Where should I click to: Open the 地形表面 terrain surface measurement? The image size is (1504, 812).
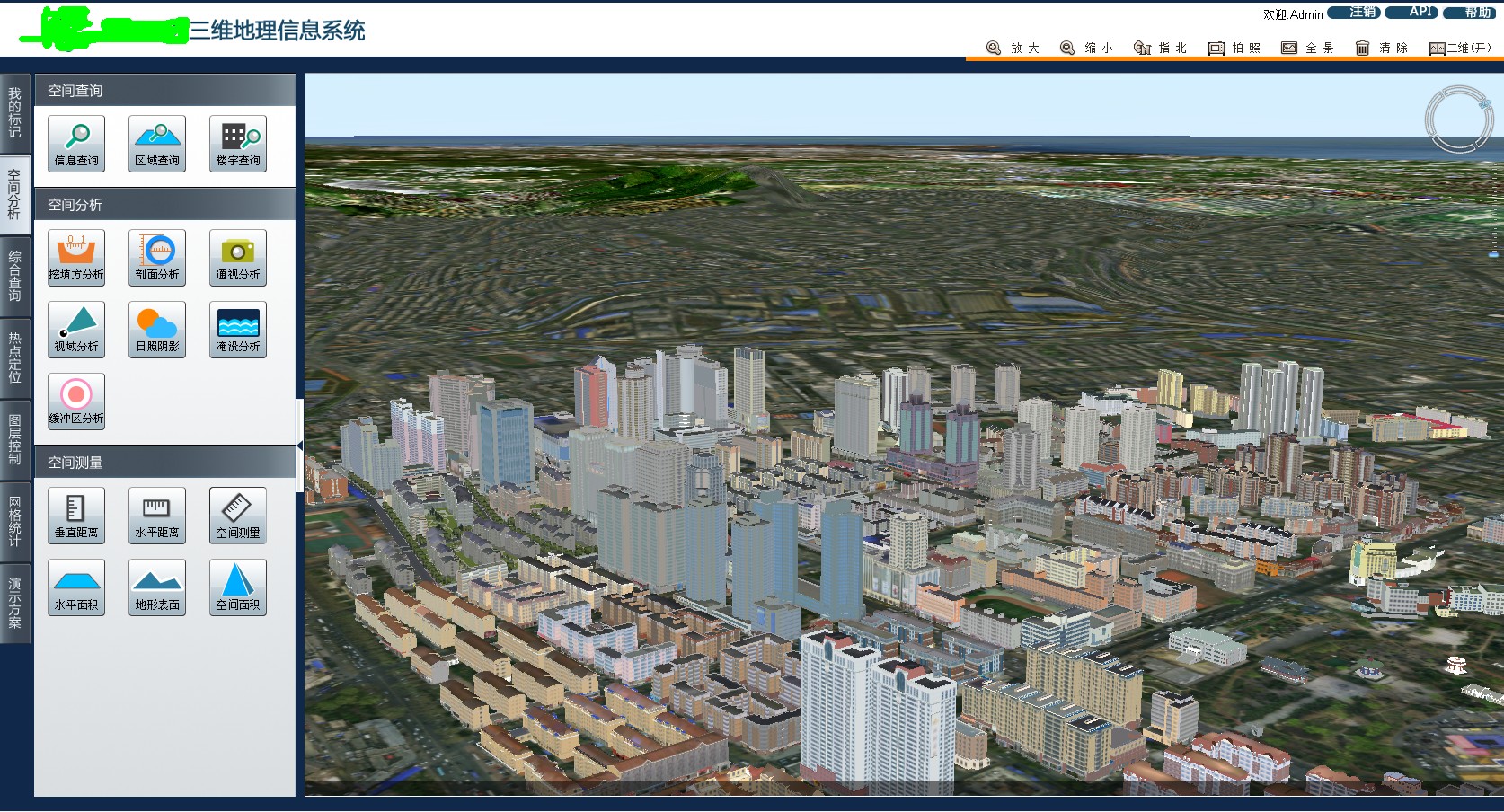pos(156,587)
